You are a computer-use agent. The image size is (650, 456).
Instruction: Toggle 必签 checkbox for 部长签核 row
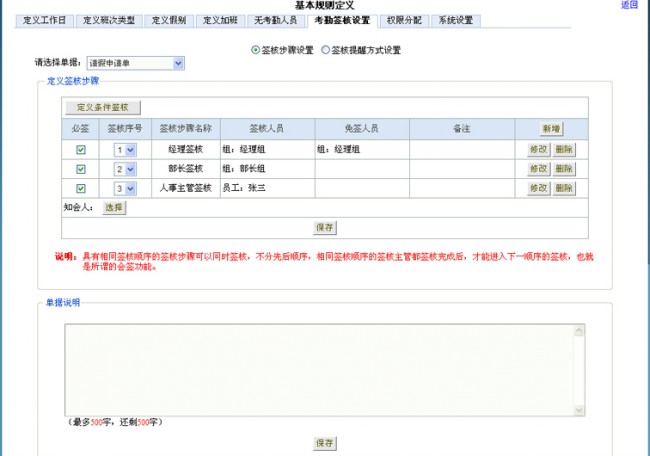coord(81,169)
